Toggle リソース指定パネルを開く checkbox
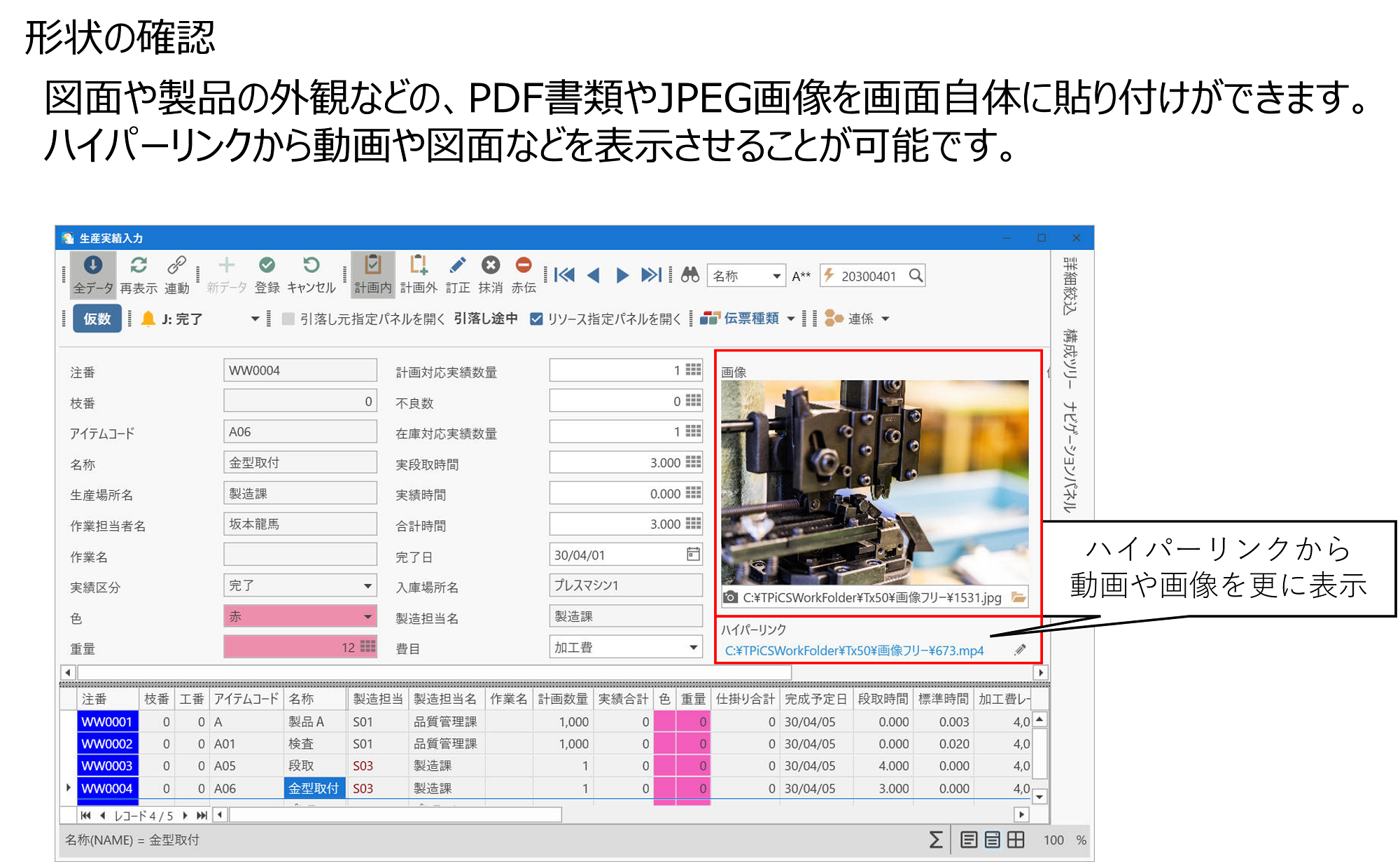Screen dimensions: 1400x862 (x=536, y=319)
